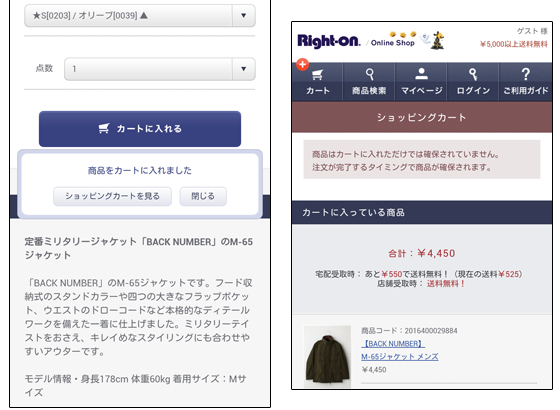Open M-65ジャケット メンズ product link
Viewport: 560px width, 410px height.
point(400,356)
